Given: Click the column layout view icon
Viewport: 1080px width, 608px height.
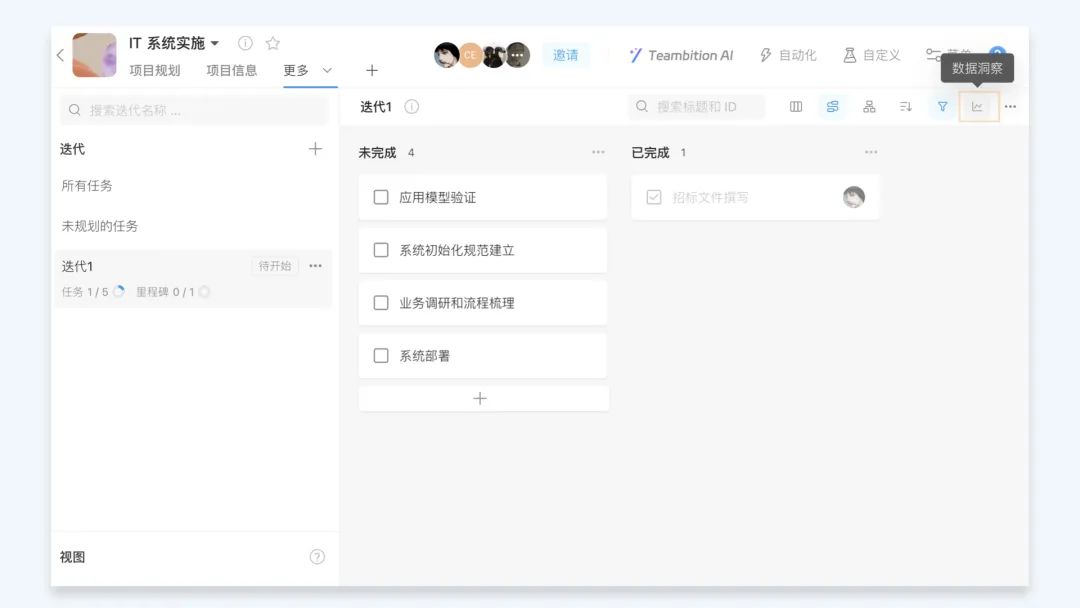Looking at the screenshot, I should (x=796, y=107).
